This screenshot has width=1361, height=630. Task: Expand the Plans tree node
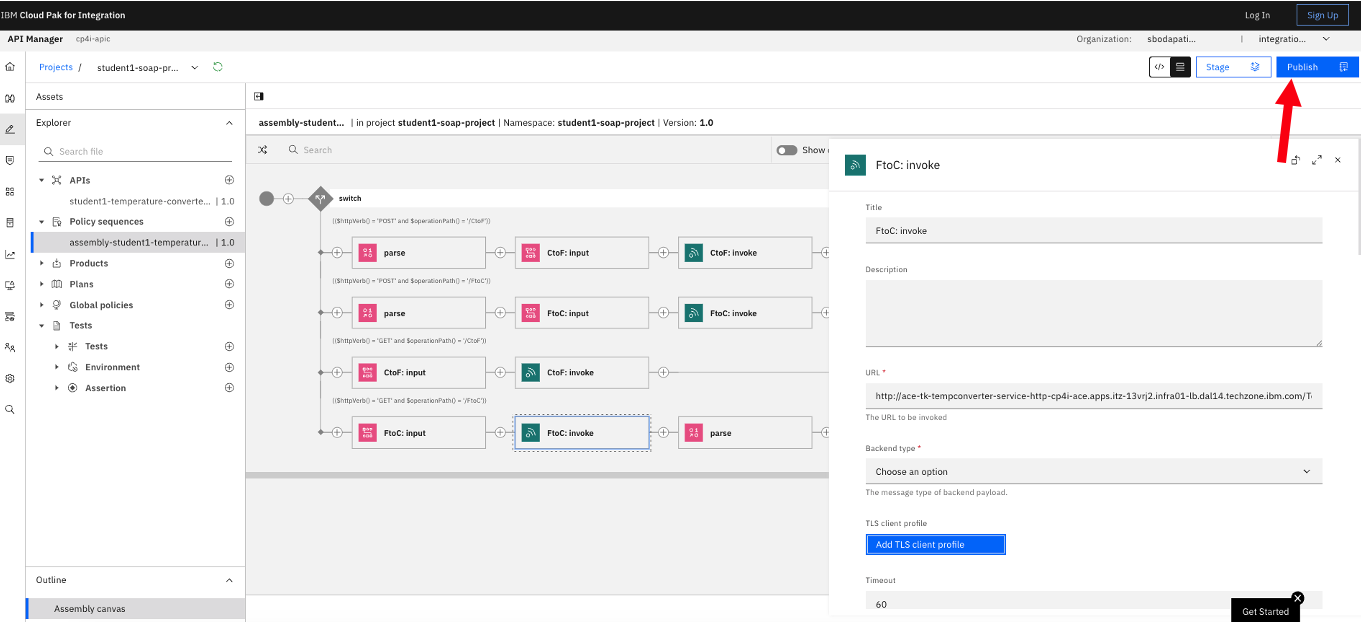click(x=42, y=284)
